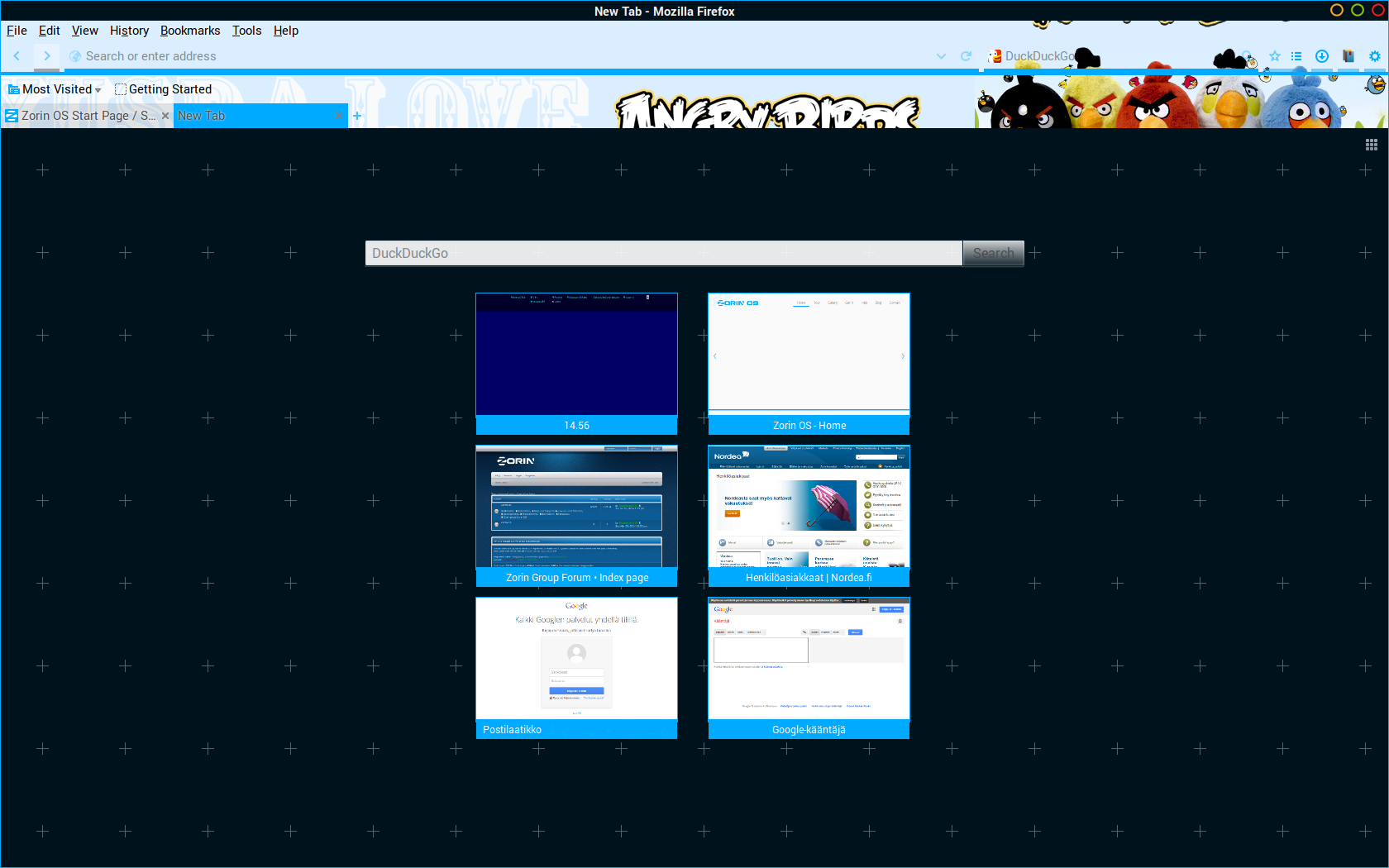Open the History menu

coord(129,31)
